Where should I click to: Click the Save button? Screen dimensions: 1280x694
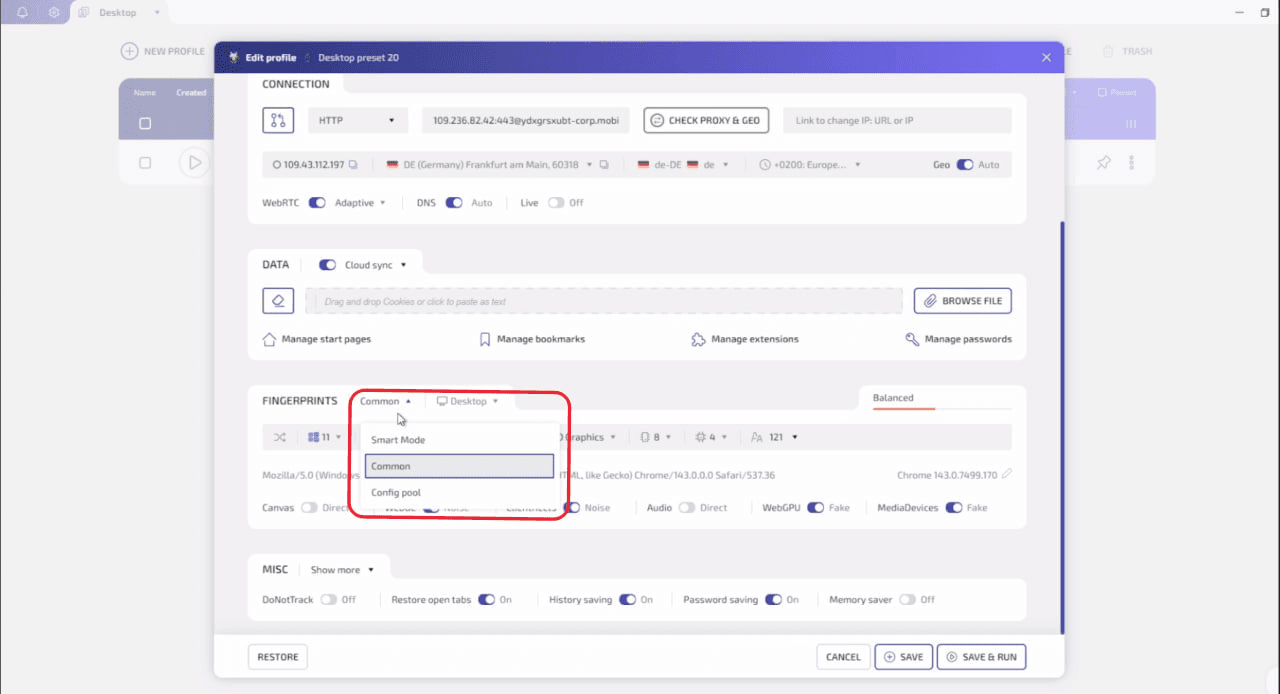pos(904,657)
